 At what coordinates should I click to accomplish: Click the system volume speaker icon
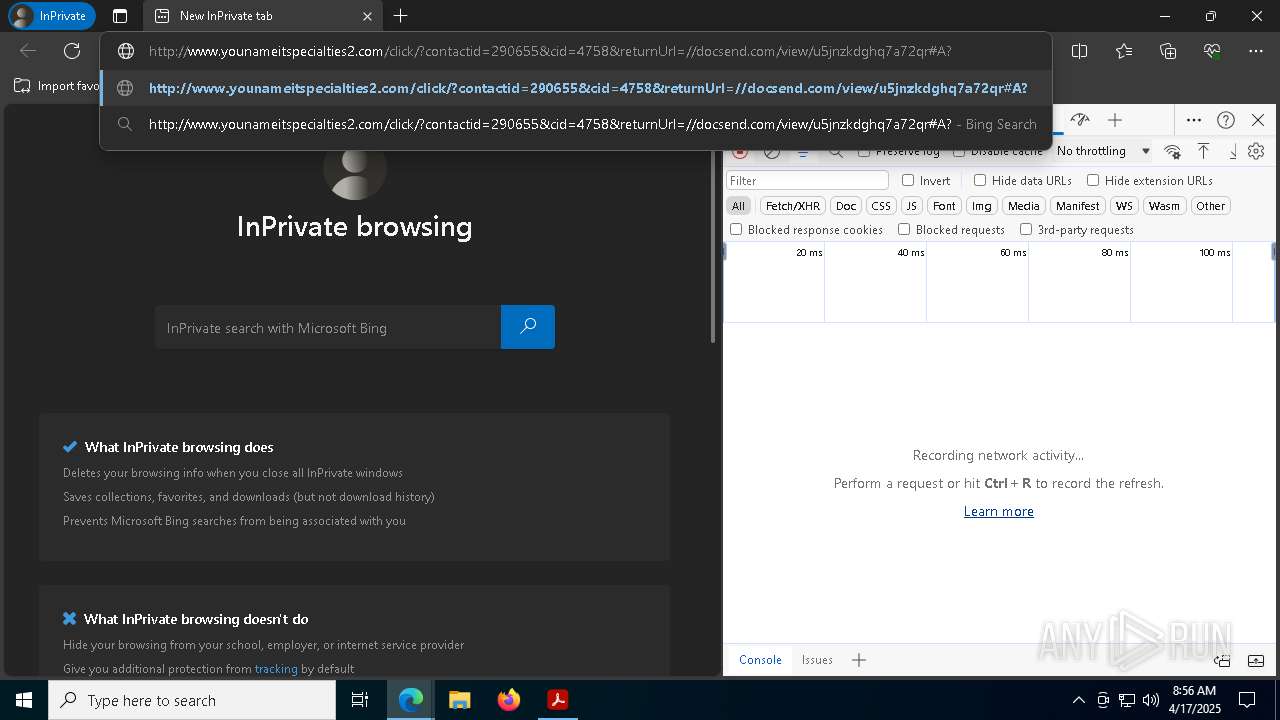1151,700
